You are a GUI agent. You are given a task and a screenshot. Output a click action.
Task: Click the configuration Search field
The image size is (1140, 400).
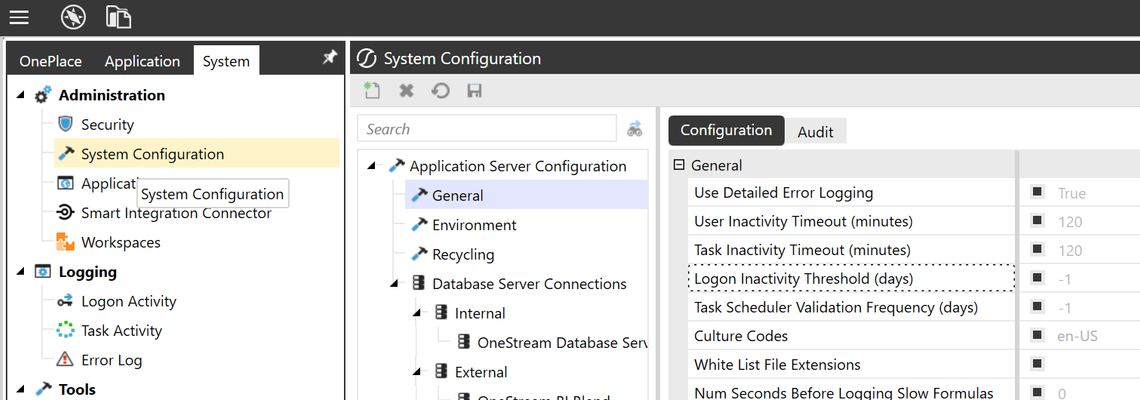coord(487,129)
